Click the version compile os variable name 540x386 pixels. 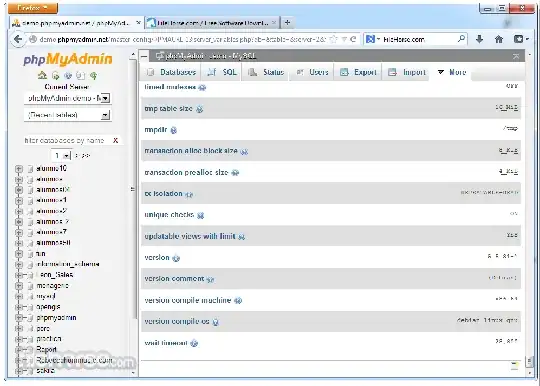pos(177,322)
